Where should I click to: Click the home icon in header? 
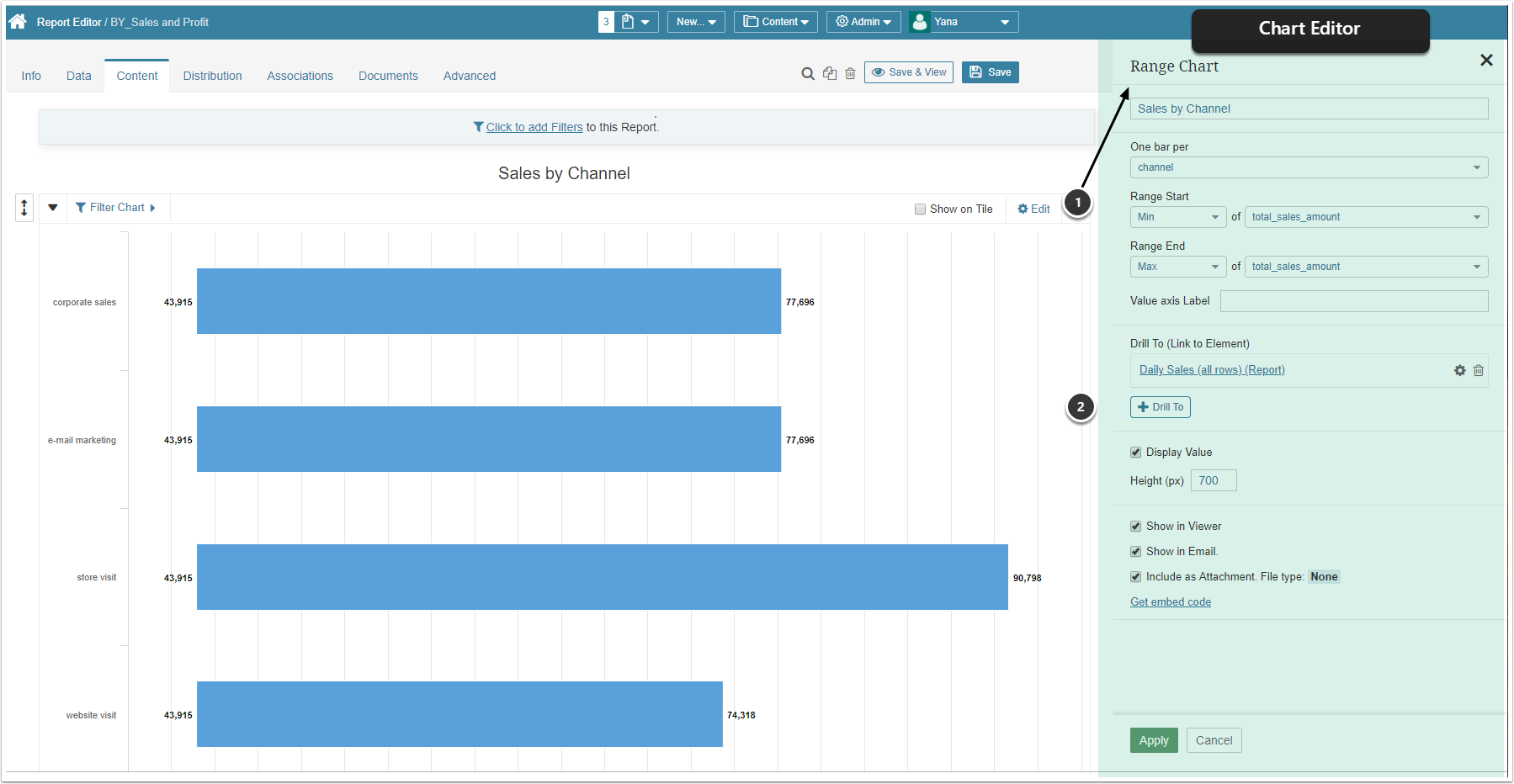18,22
